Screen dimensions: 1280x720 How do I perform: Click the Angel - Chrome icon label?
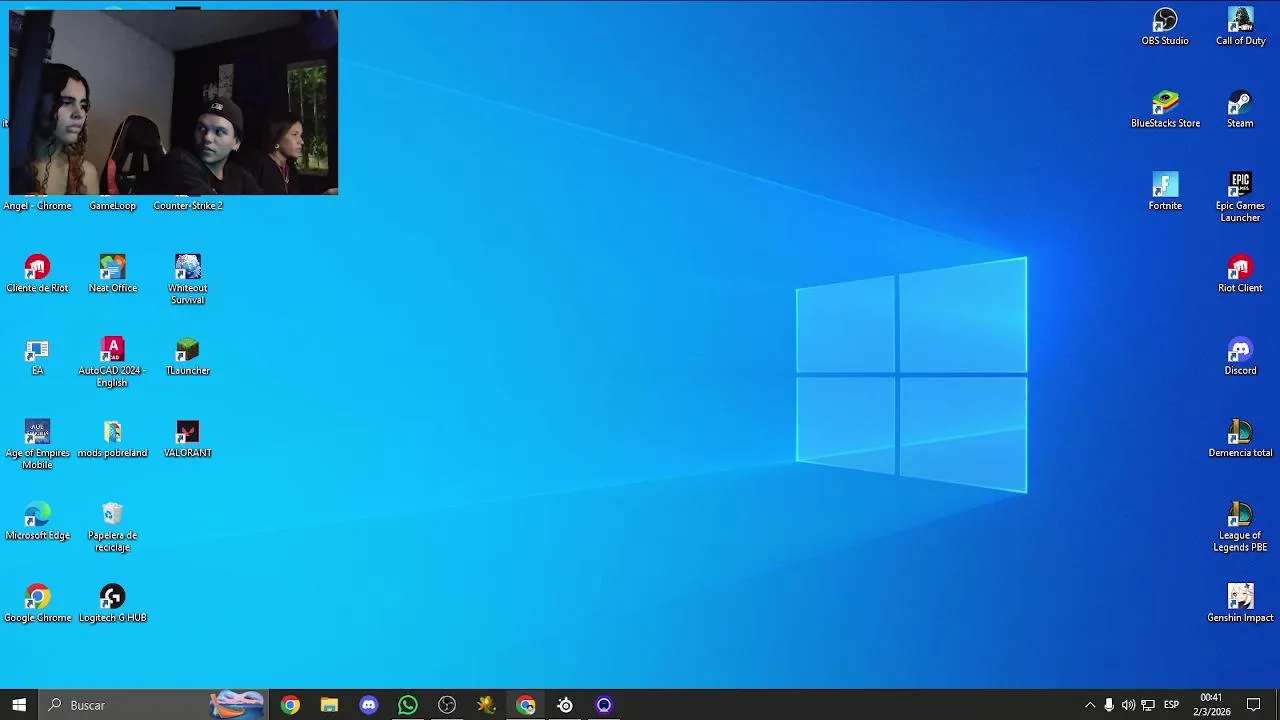point(37,206)
